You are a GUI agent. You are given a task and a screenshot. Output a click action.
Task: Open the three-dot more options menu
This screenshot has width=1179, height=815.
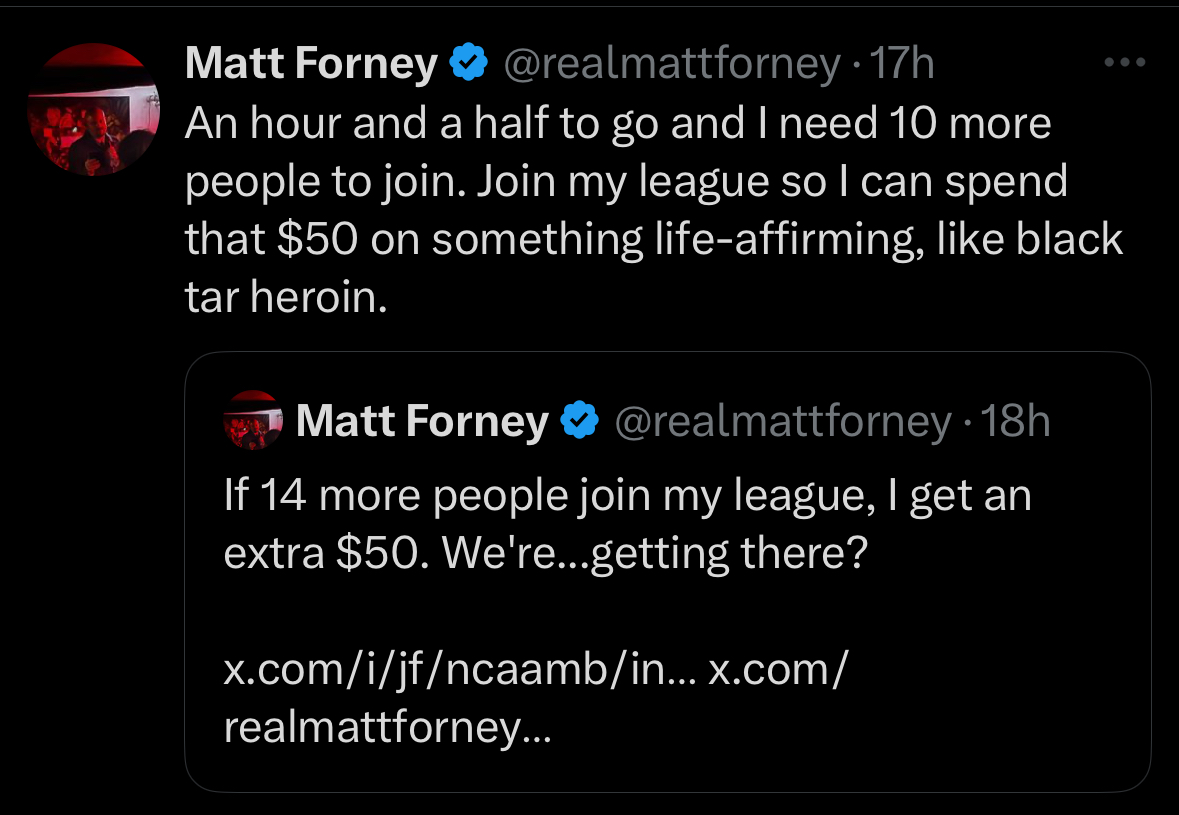pos(1123,63)
